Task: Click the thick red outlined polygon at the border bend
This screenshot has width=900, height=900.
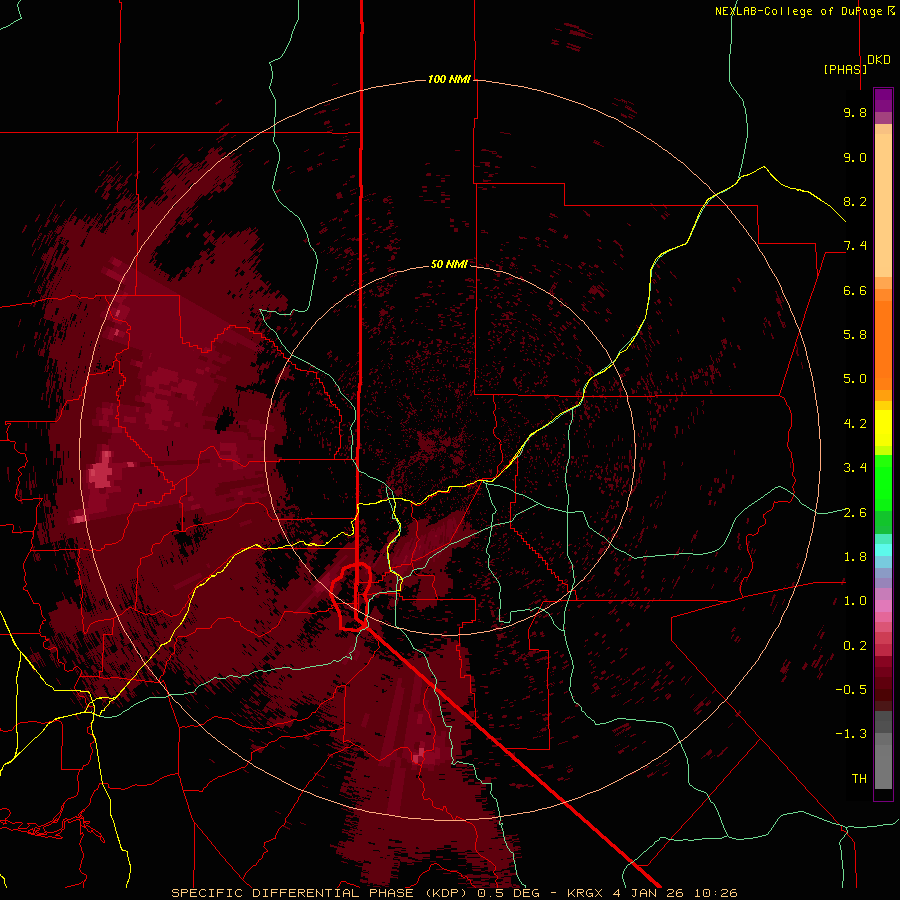Action: tap(351, 597)
